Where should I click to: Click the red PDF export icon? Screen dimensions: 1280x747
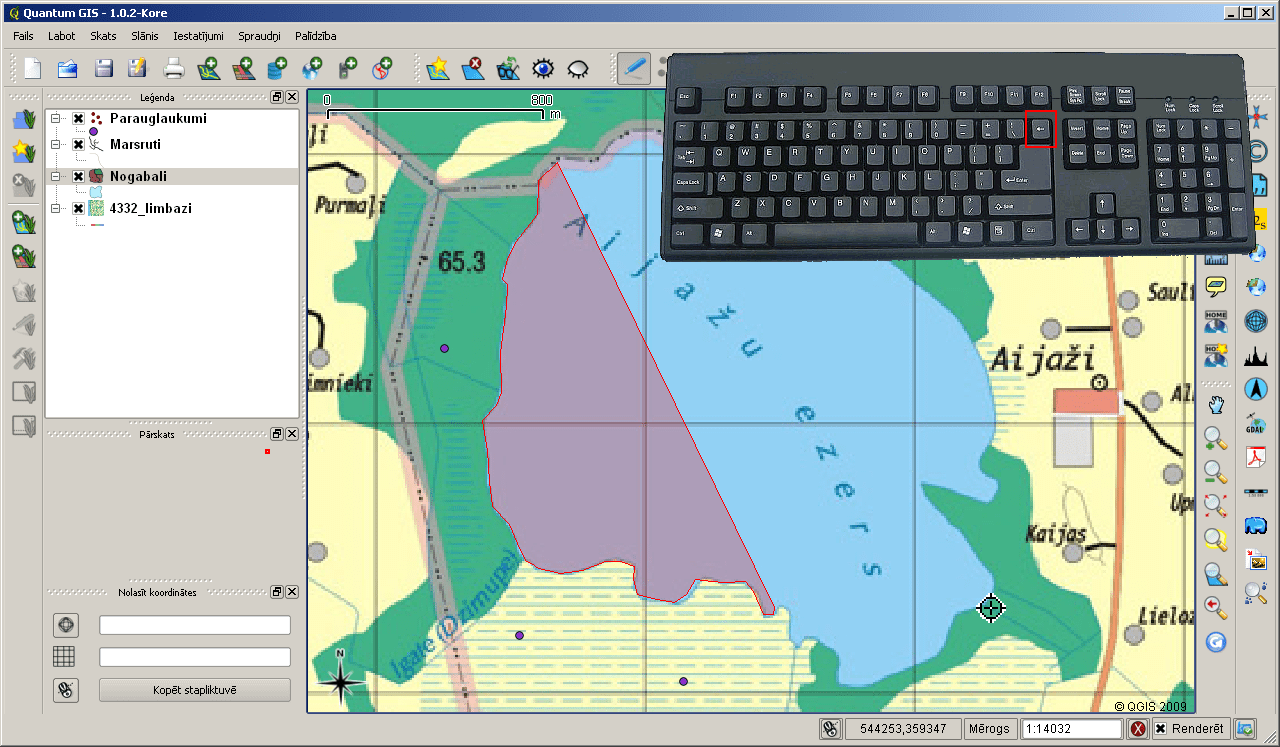click(x=1256, y=457)
